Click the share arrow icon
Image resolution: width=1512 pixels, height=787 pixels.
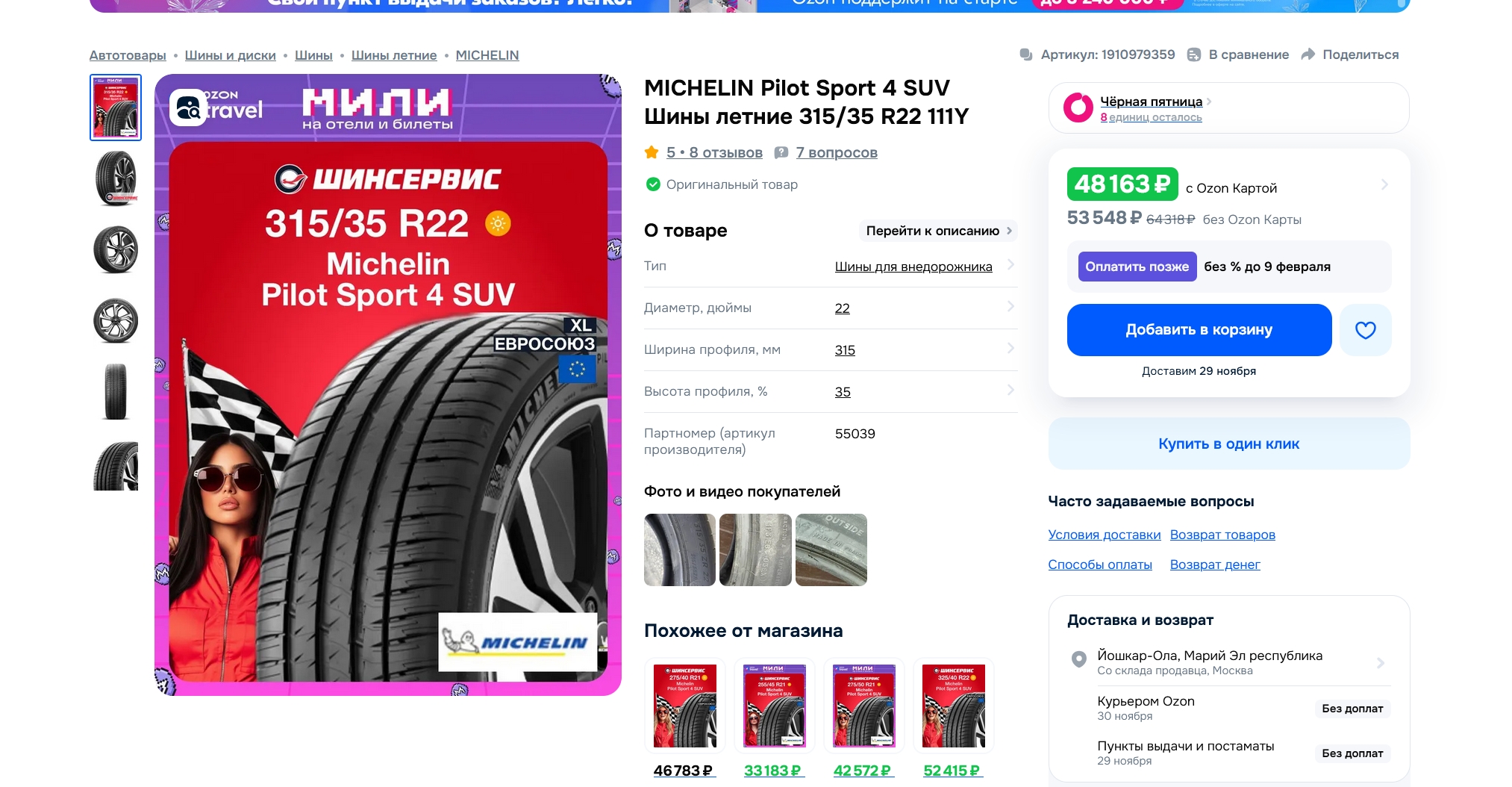[x=1308, y=55]
